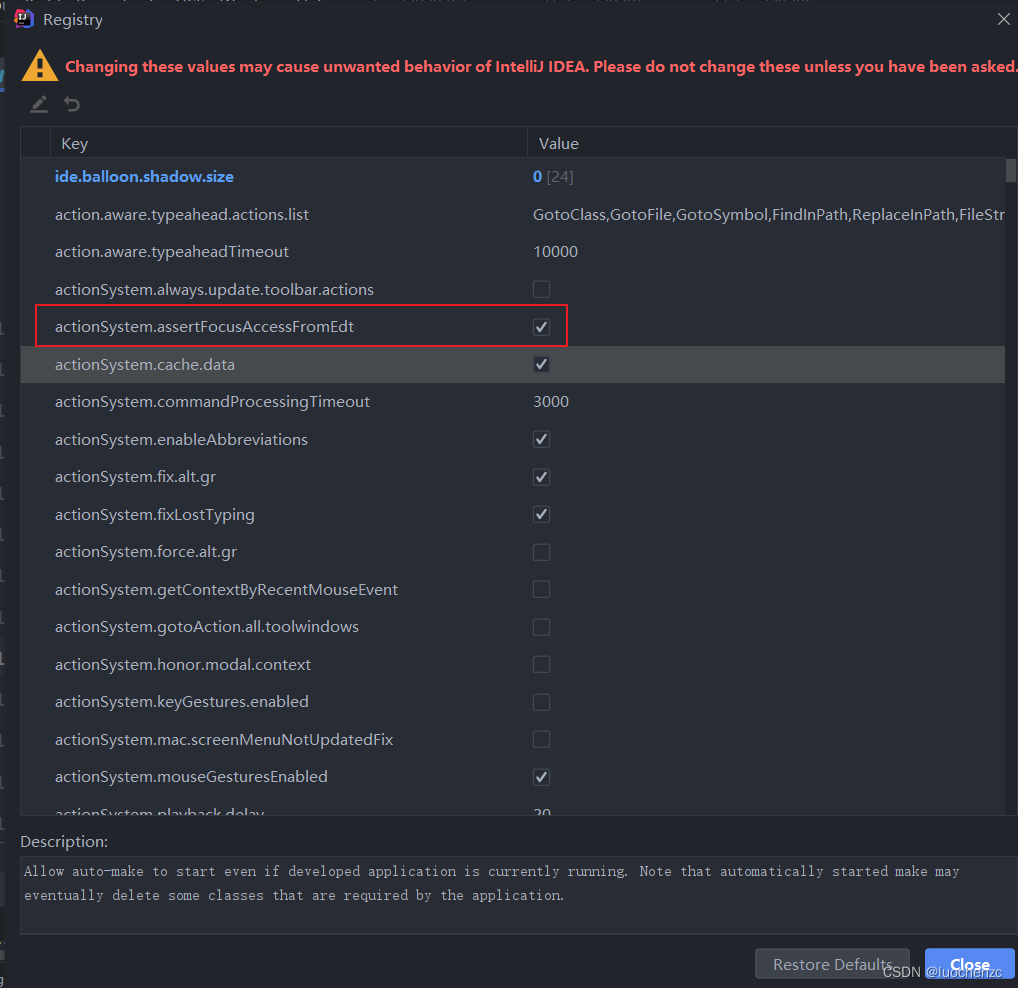Screen dimensions: 1018x988
Task: Click the Restore Defaults button
Action: (832, 963)
